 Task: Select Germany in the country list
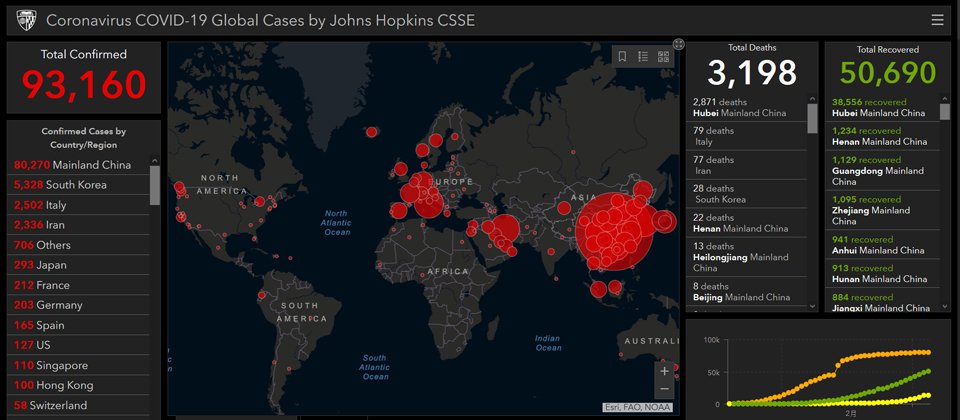(78, 305)
